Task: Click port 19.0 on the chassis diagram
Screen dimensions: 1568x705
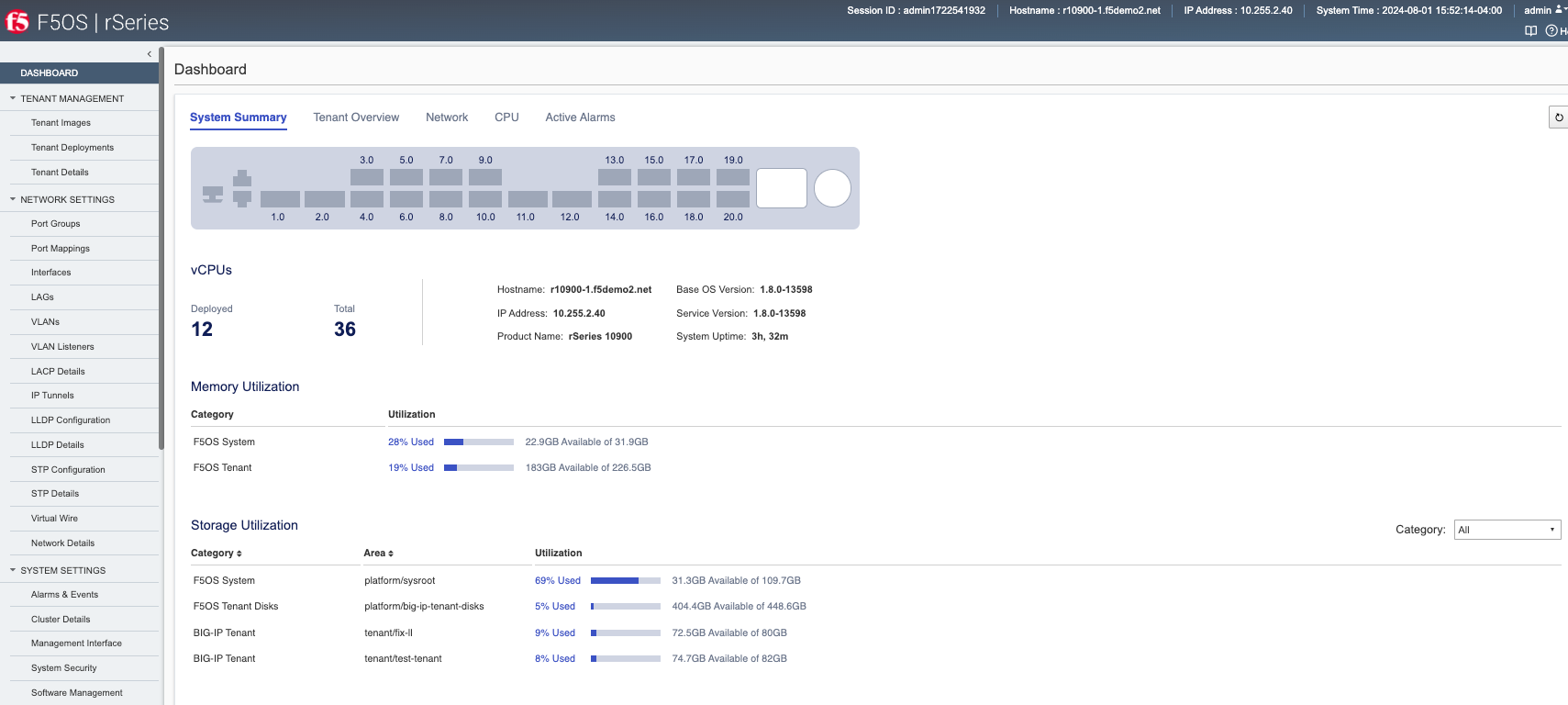Action: point(732,177)
